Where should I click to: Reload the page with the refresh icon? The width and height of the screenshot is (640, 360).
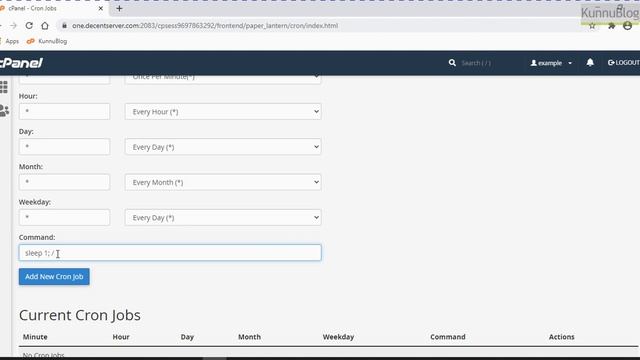click(29, 25)
